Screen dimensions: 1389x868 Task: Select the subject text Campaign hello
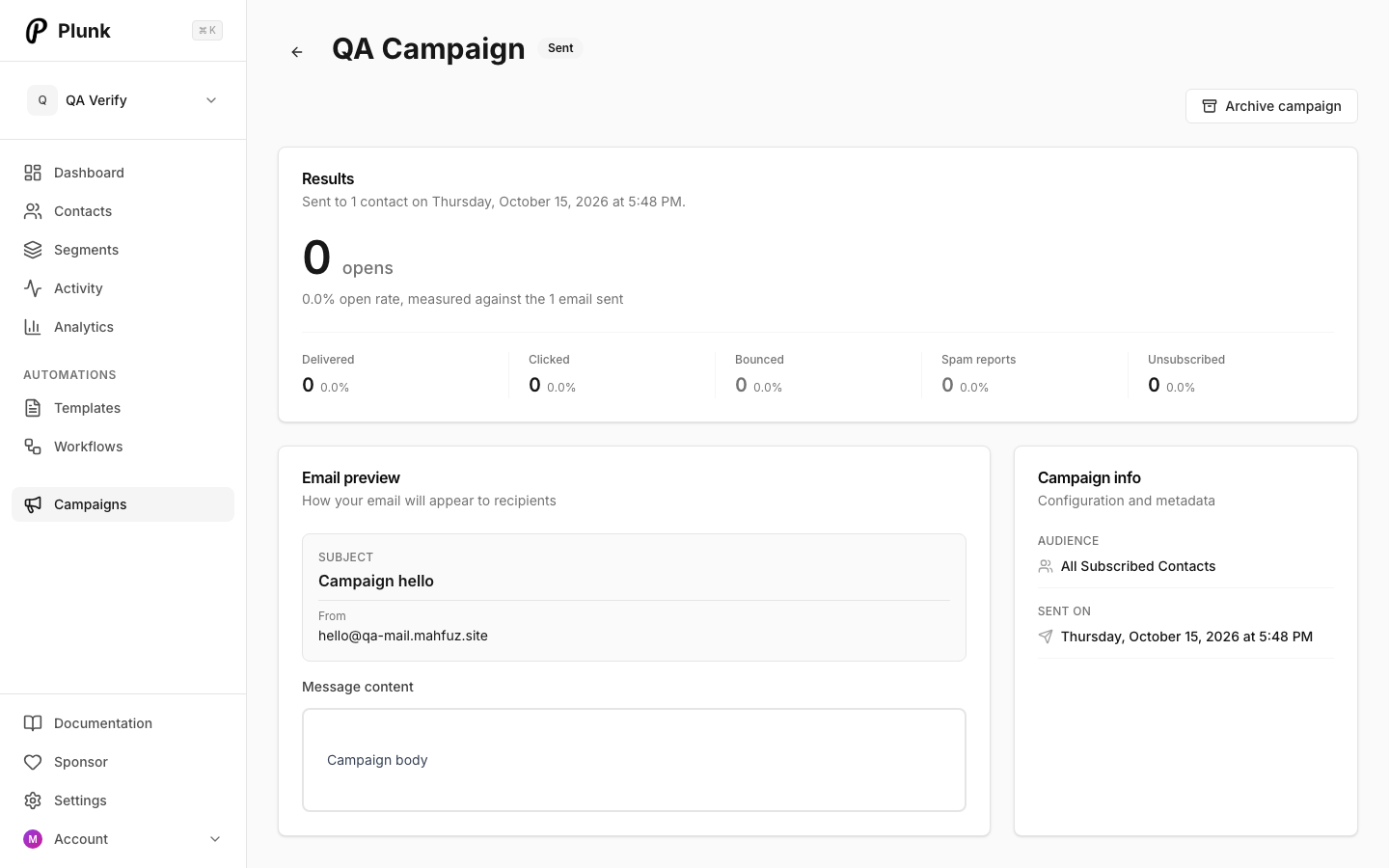tap(376, 581)
